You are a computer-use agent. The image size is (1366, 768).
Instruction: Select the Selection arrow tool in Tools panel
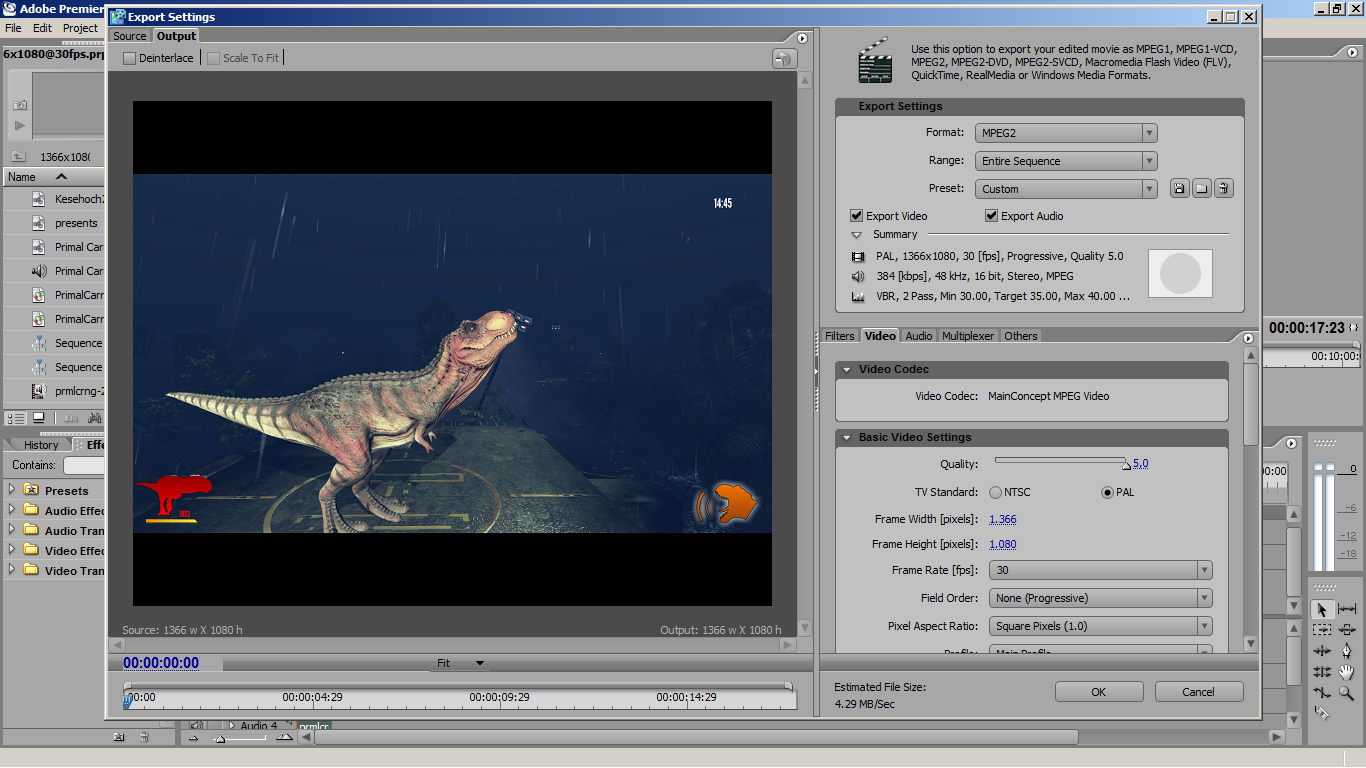tap(1322, 609)
